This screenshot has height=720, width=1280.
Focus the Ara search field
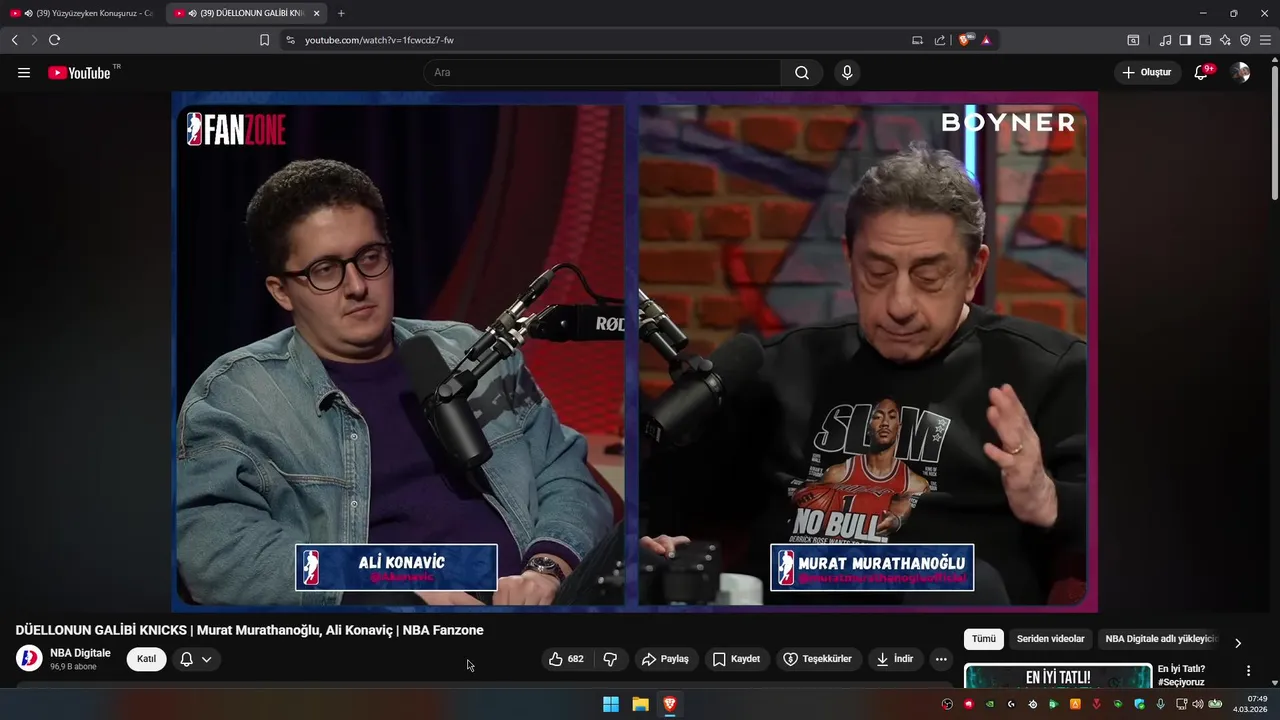[x=603, y=72]
